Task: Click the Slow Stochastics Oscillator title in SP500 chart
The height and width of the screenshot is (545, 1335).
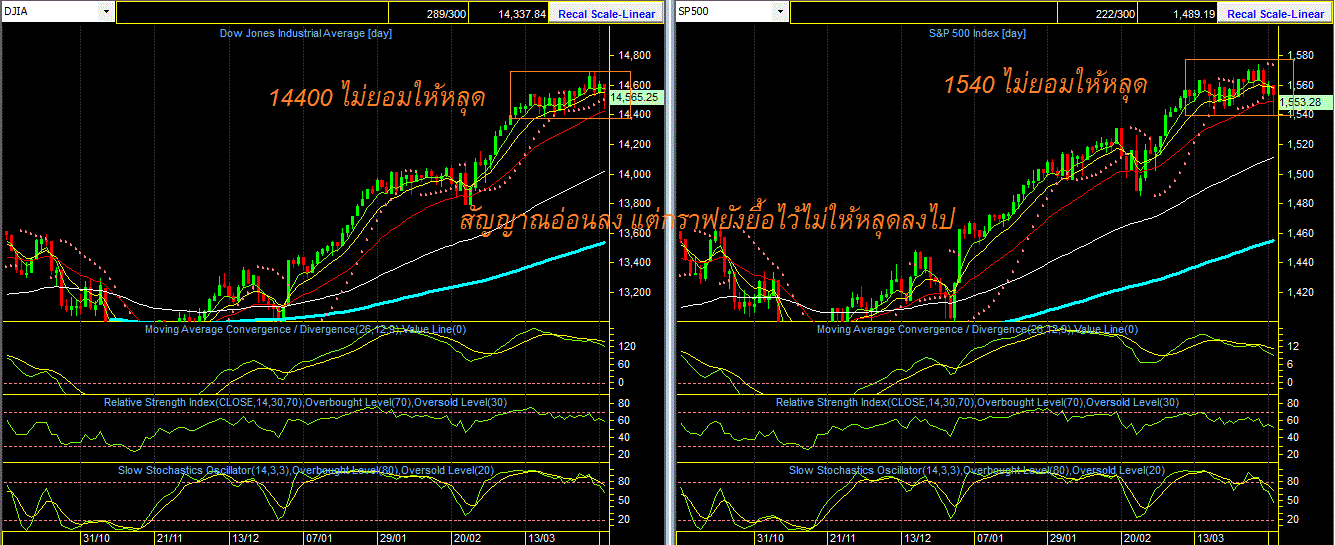Action: [x=977, y=469]
